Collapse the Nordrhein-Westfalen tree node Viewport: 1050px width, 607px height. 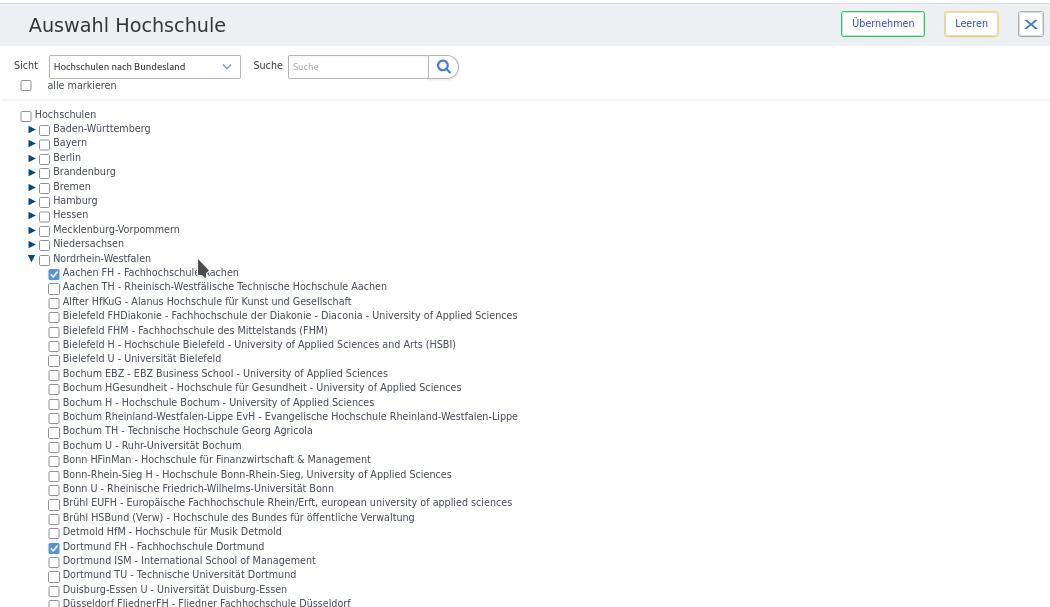32,259
